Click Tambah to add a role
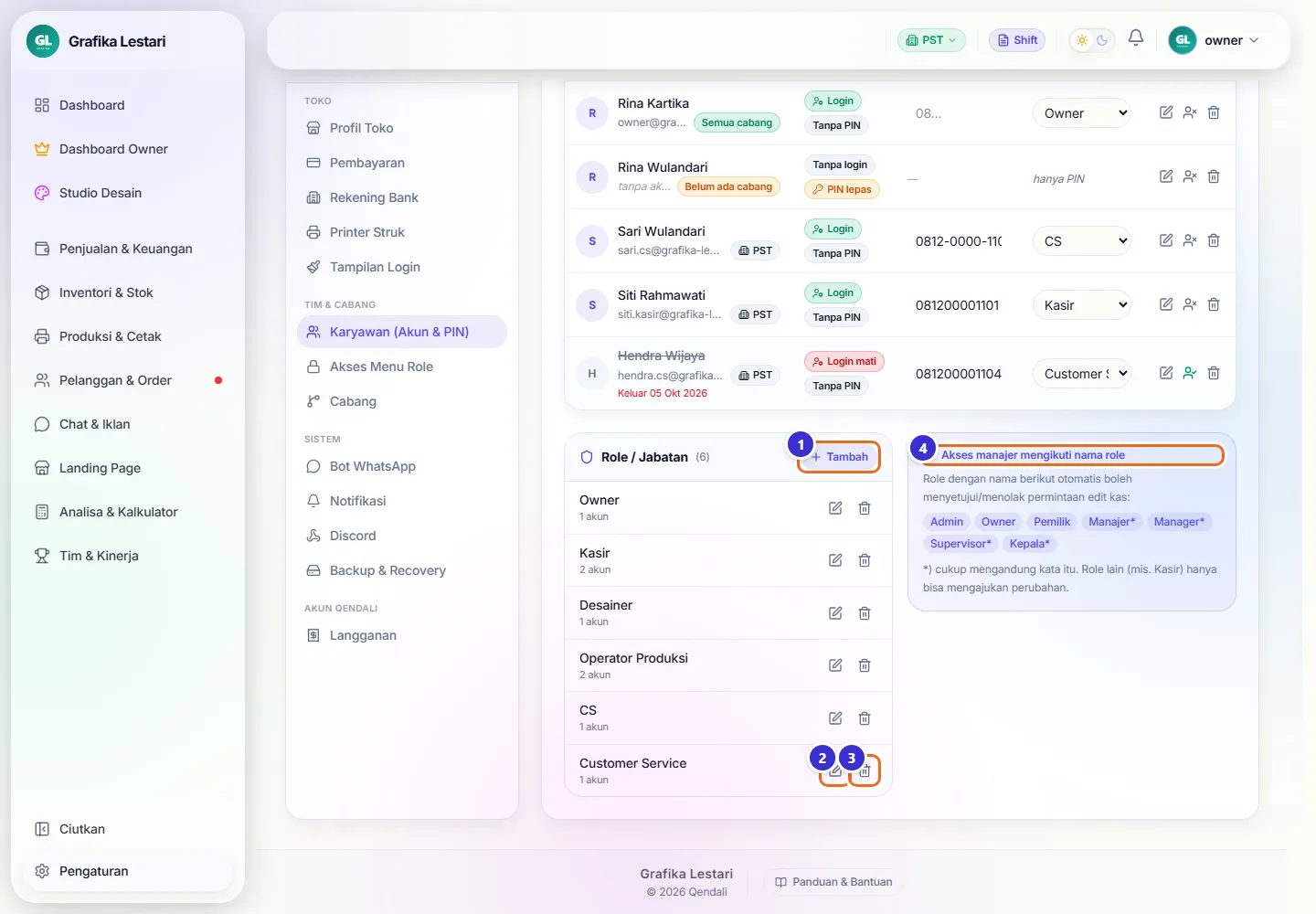 click(x=839, y=457)
